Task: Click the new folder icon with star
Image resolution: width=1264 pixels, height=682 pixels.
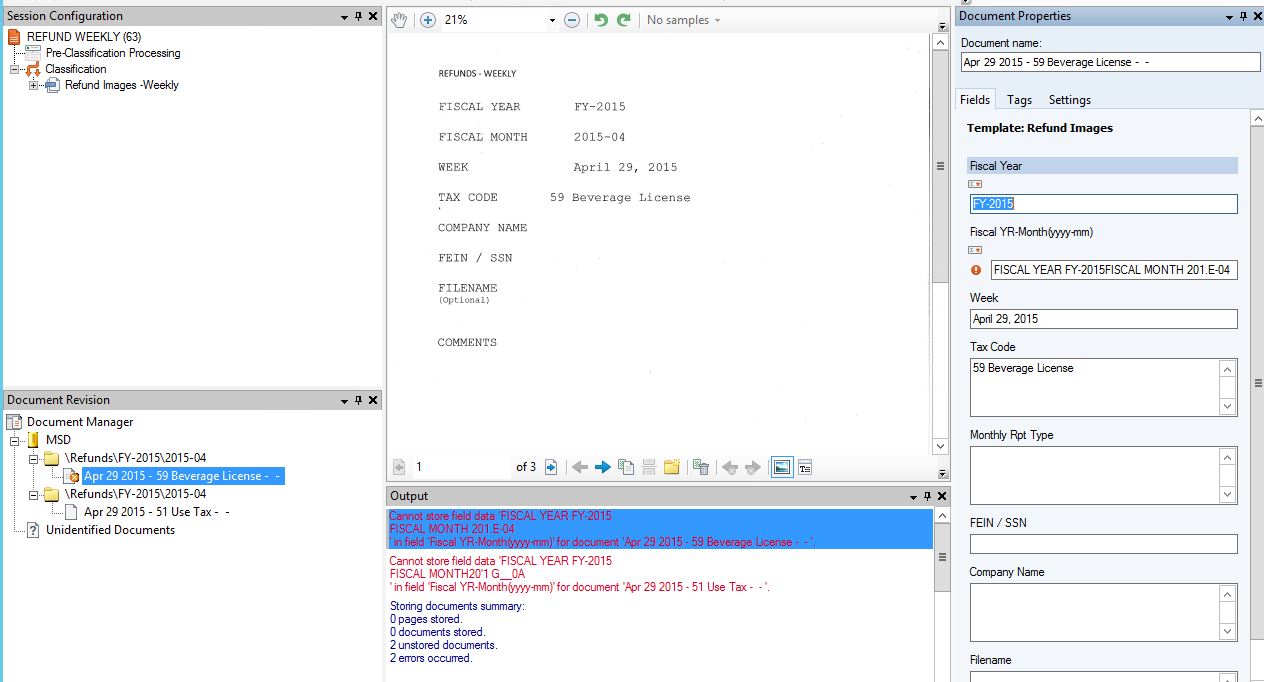Action: click(672, 467)
